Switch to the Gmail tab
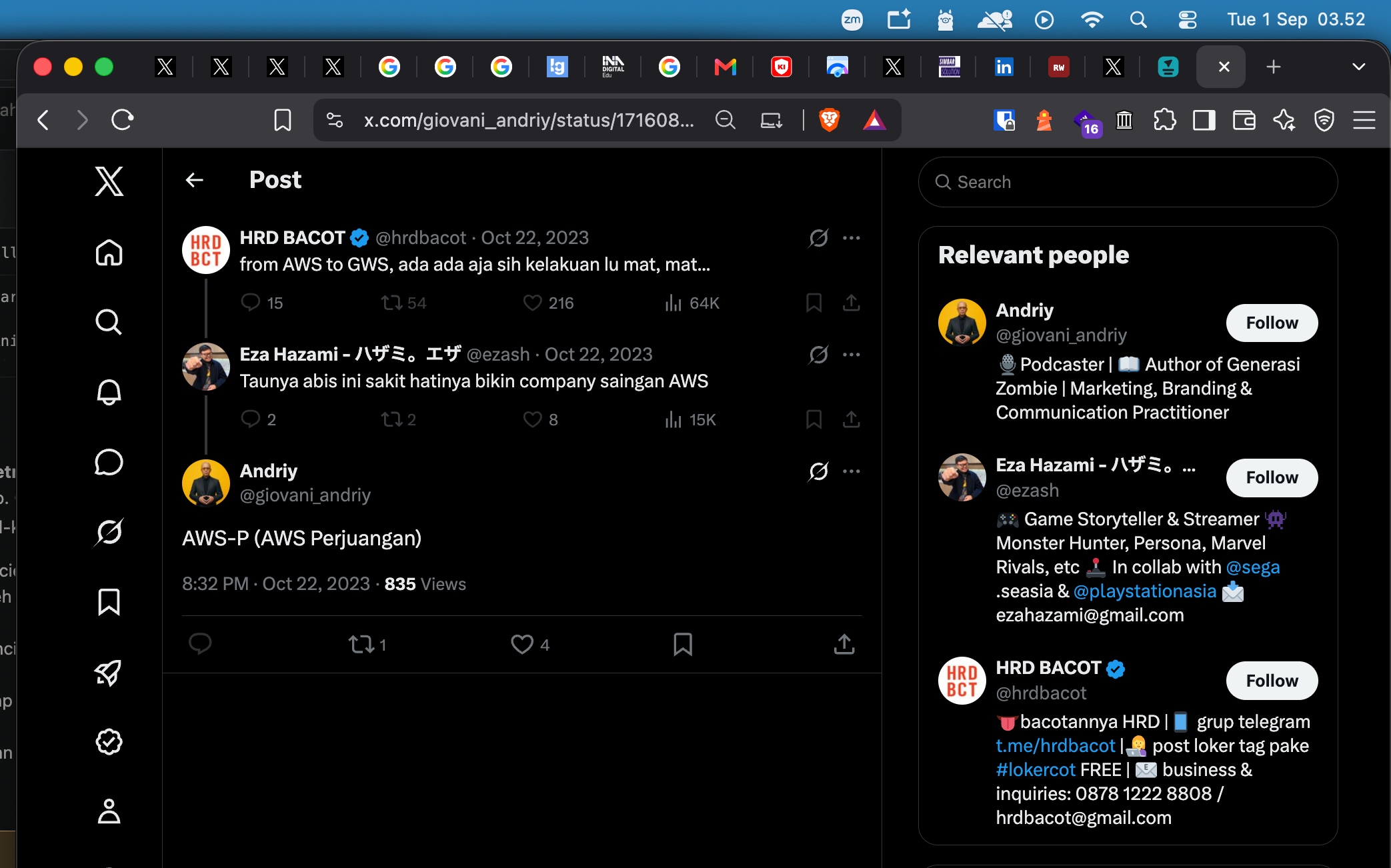Viewport: 1391px width, 868px height. (x=726, y=67)
